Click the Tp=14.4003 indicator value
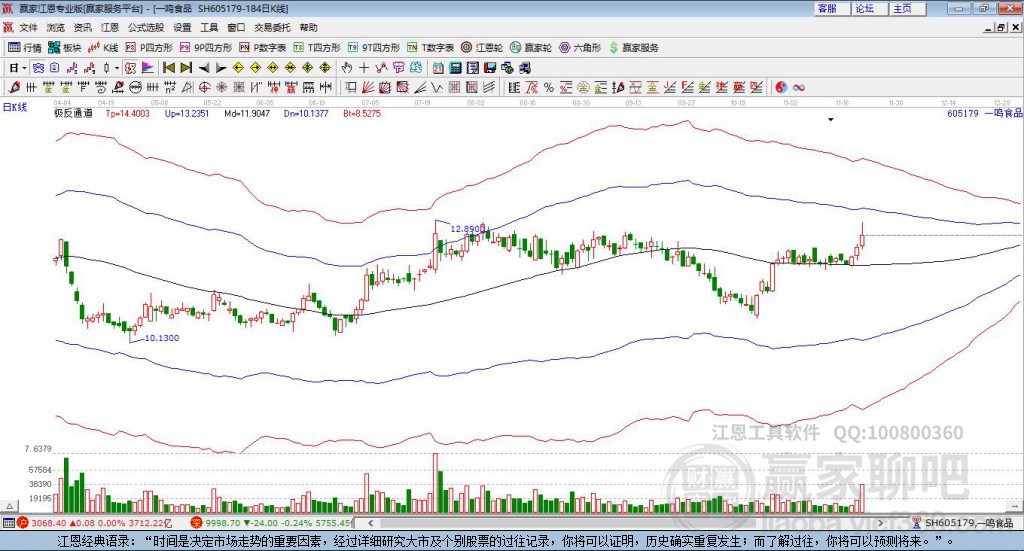Image resolution: width=1024 pixels, height=551 pixels. coord(127,113)
